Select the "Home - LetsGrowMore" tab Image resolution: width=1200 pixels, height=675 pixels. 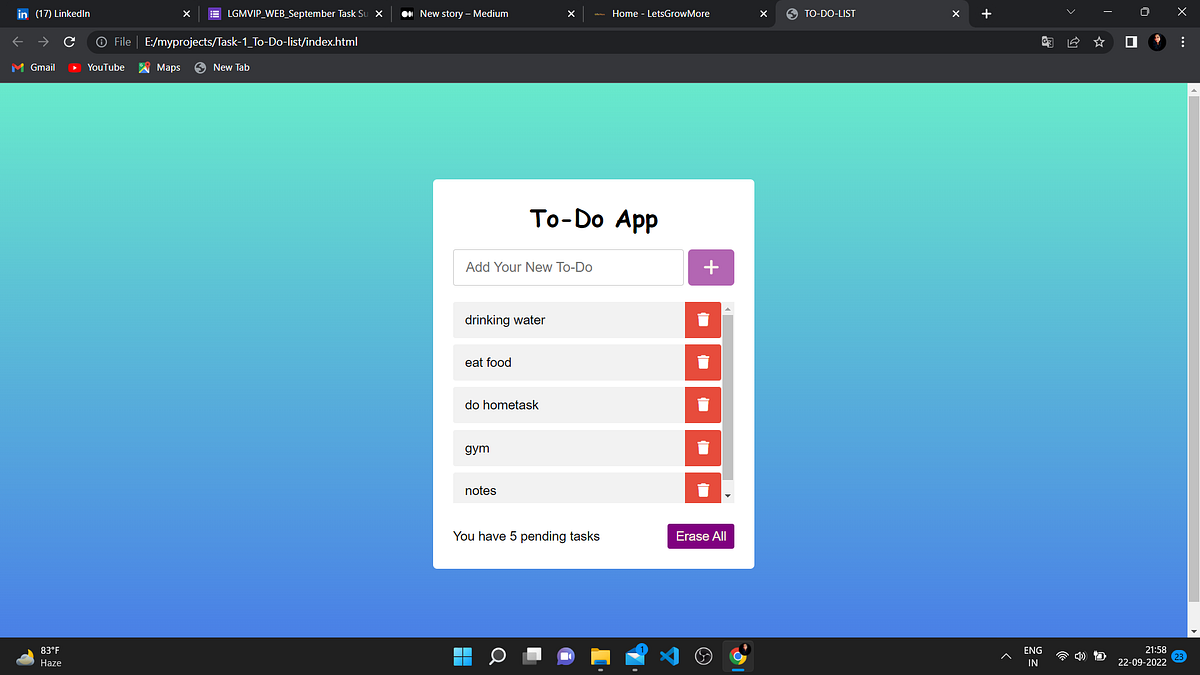(670, 14)
